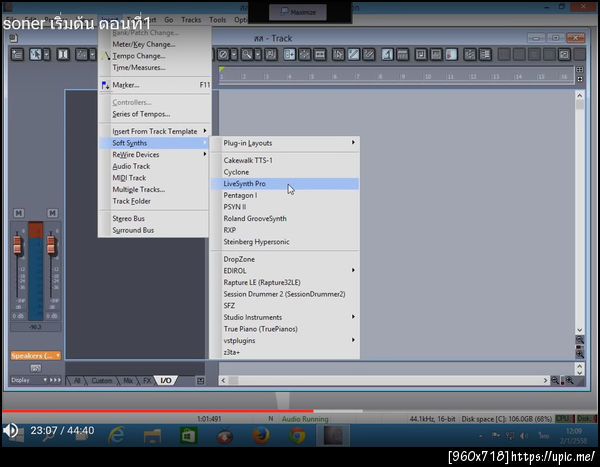
Task: Click the red video progress bar
Action: pyautogui.click(x=158, y=411)
